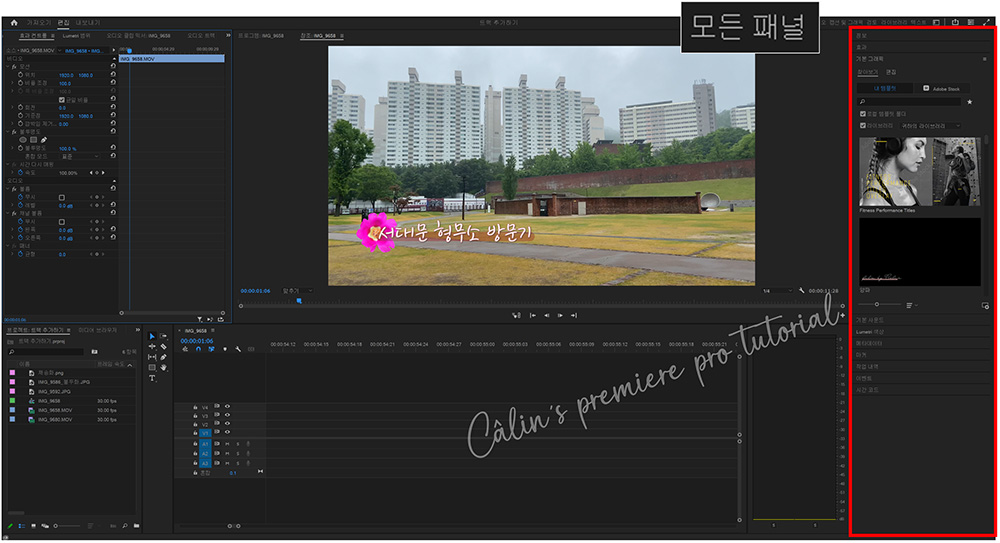Click the create ellipse mask icon

(x=23, y=140)
